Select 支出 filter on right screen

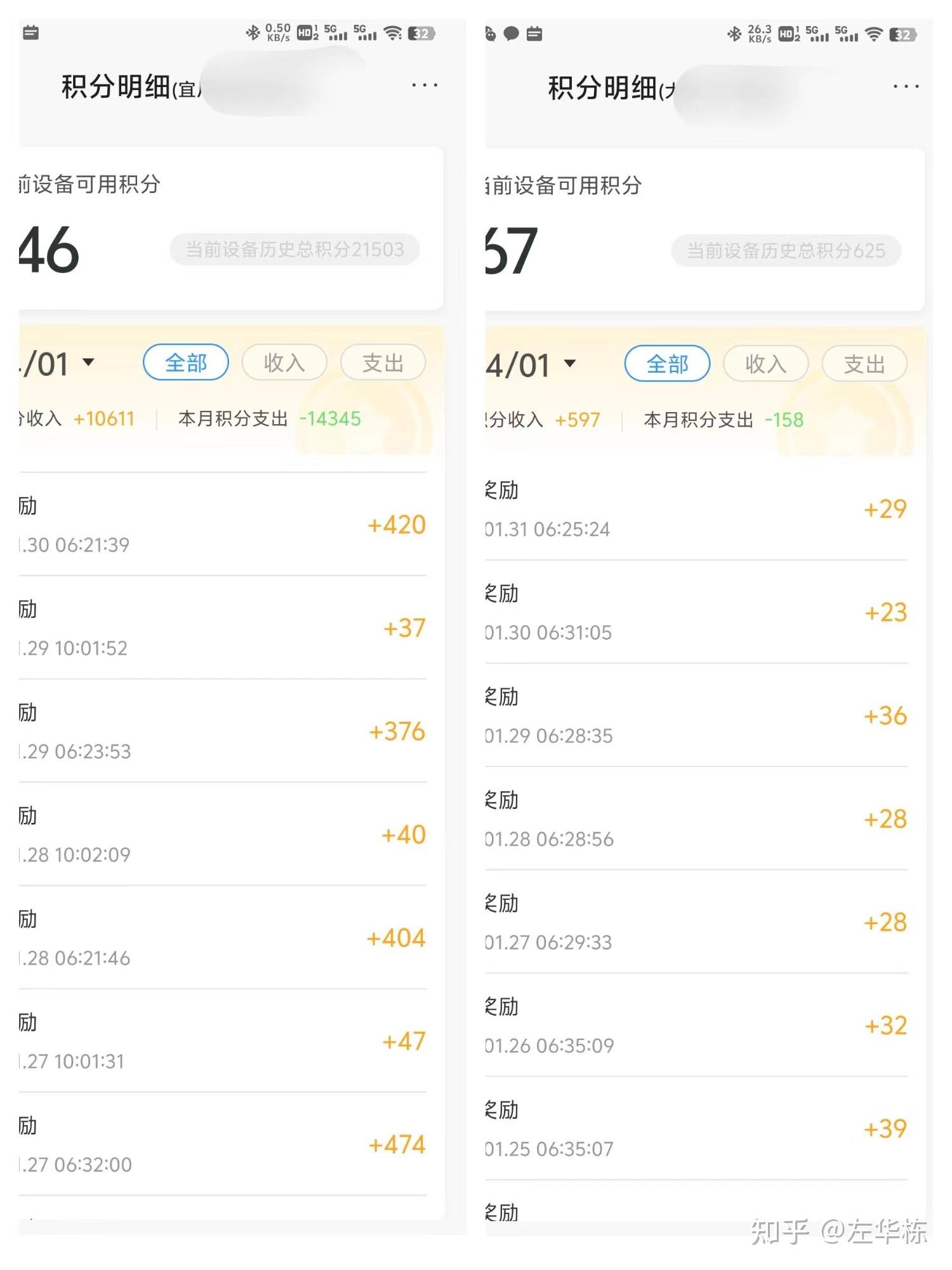864,364
